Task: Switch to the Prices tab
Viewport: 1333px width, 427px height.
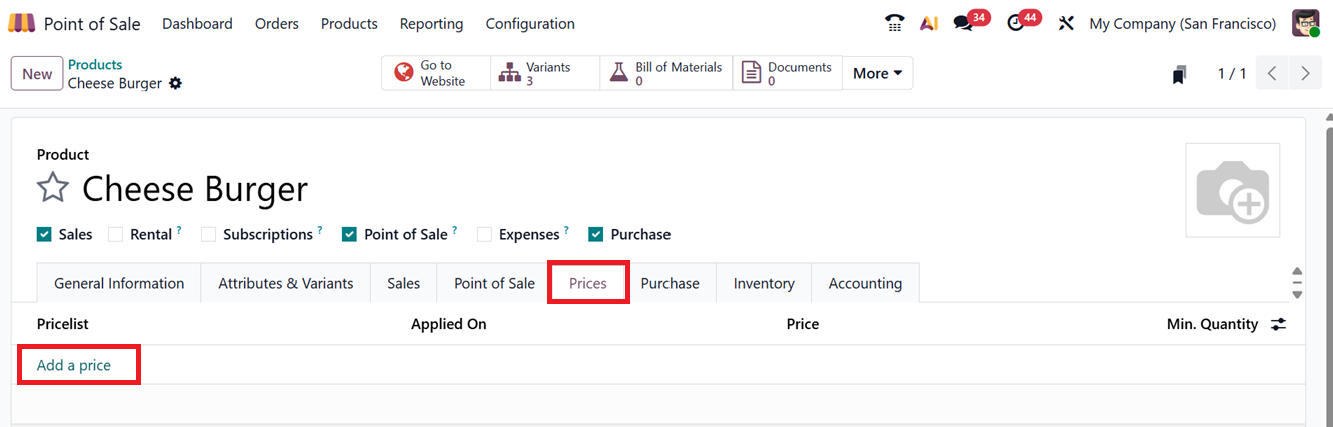Action: pos(588,283)
